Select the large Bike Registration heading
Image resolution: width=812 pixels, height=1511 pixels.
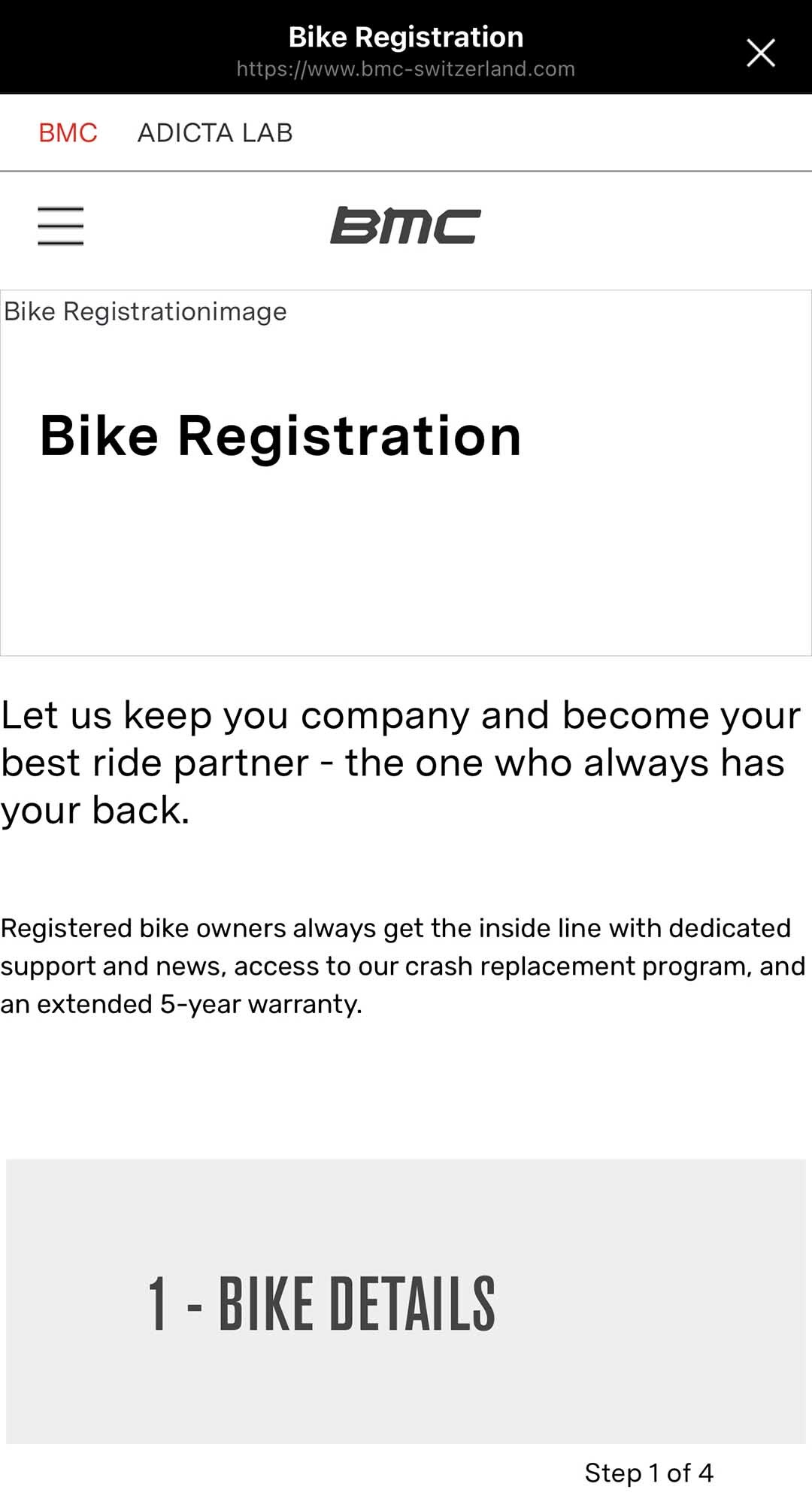[280, 437]
